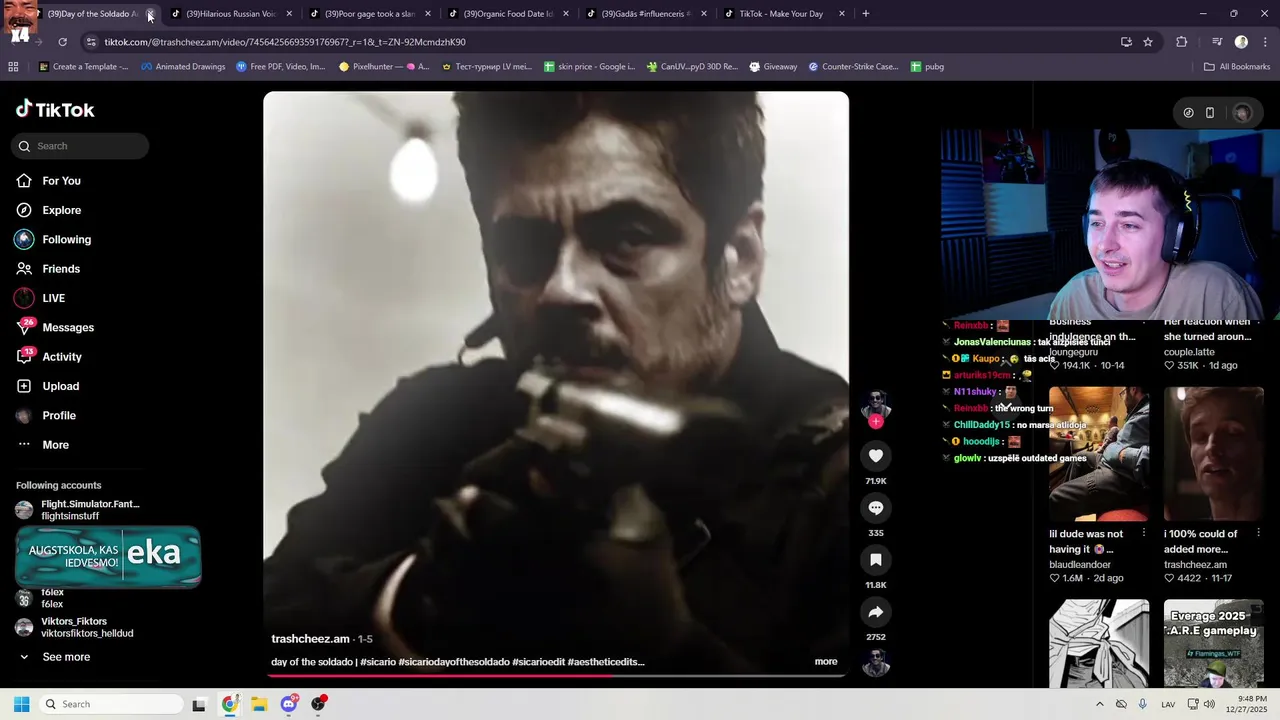Open trashcheez.am creator name on video
1280x720 pixels.
(x=310, y=639)
